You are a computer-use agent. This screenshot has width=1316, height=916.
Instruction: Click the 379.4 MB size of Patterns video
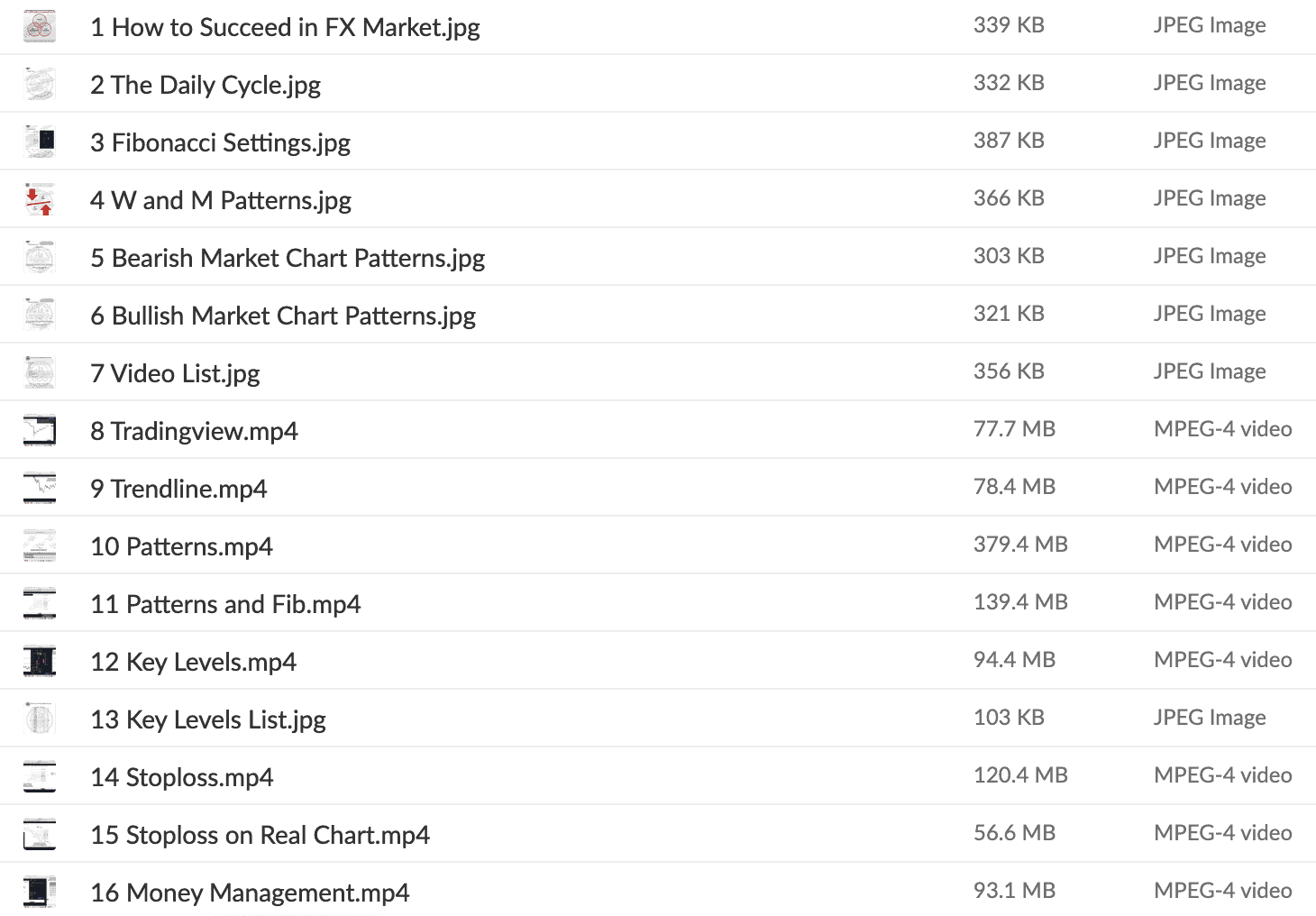click(x=1020, y=545)
